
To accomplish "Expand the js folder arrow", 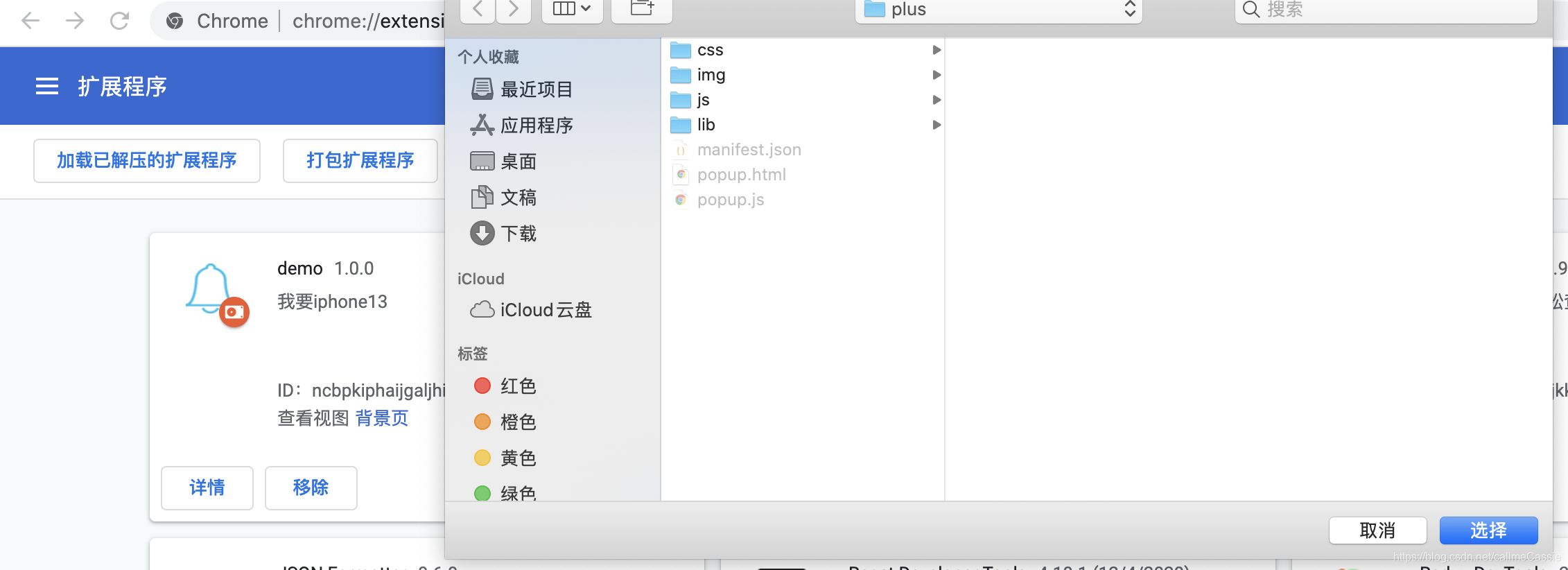I will pos(937,100).
